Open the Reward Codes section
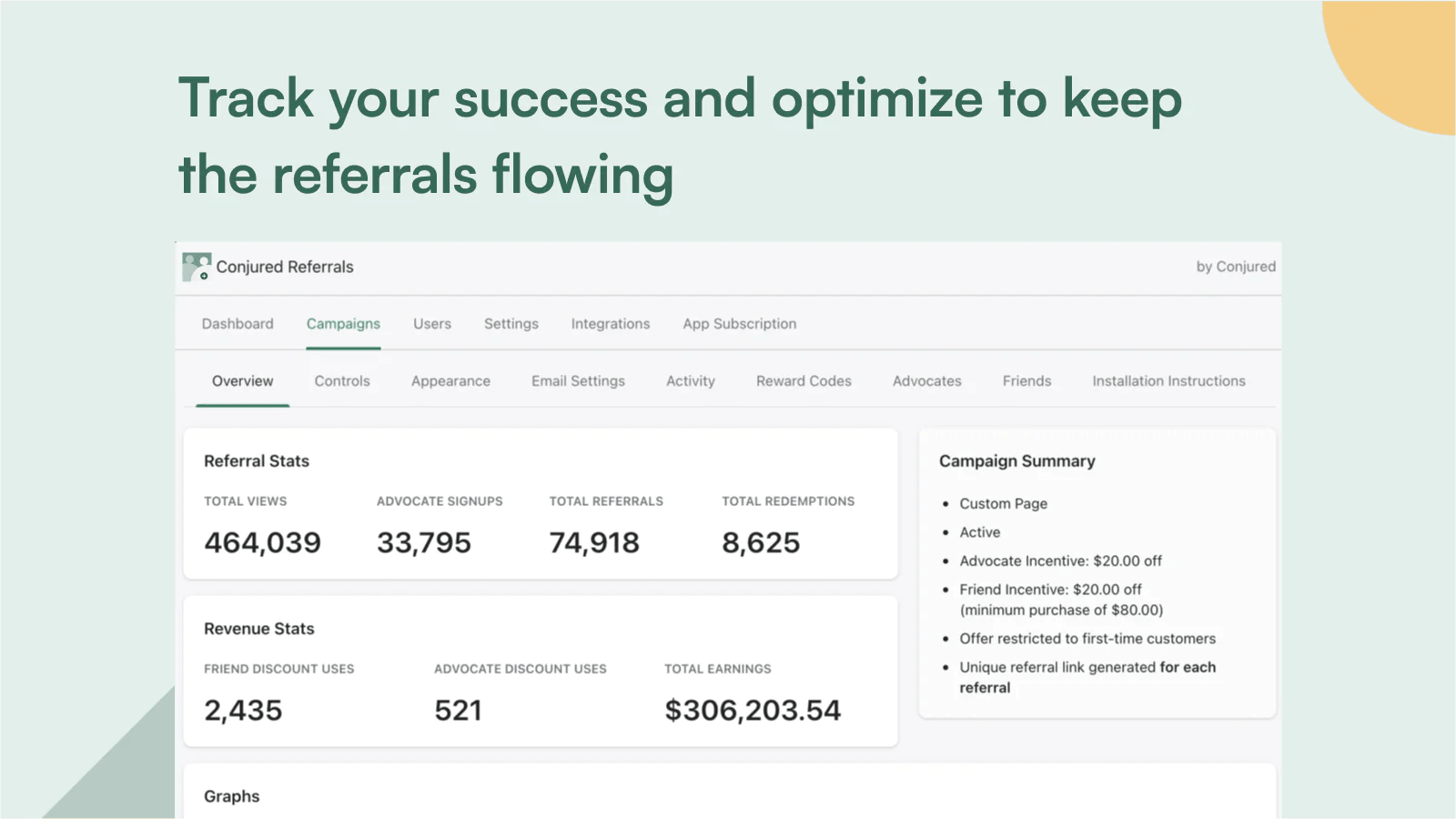 coord(804,381)
